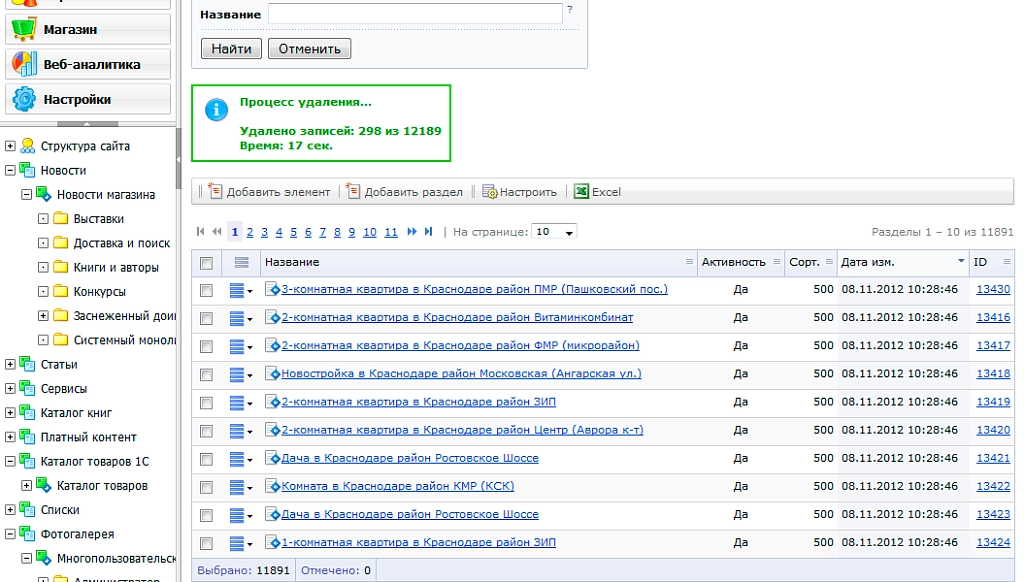1024x582 pixels.
Task: Open the На странице items count dropdown
Action: pyautogui.click(x=554, y=232)
